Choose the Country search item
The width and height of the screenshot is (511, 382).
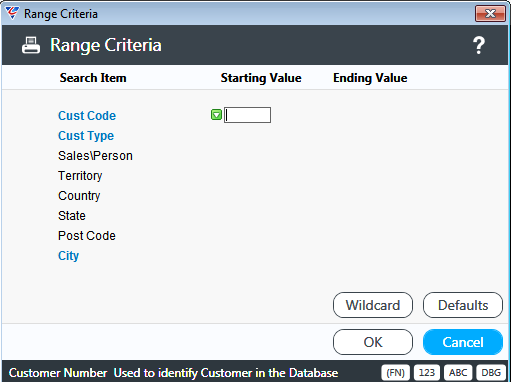pyautogui.click(x=79, y=196)
